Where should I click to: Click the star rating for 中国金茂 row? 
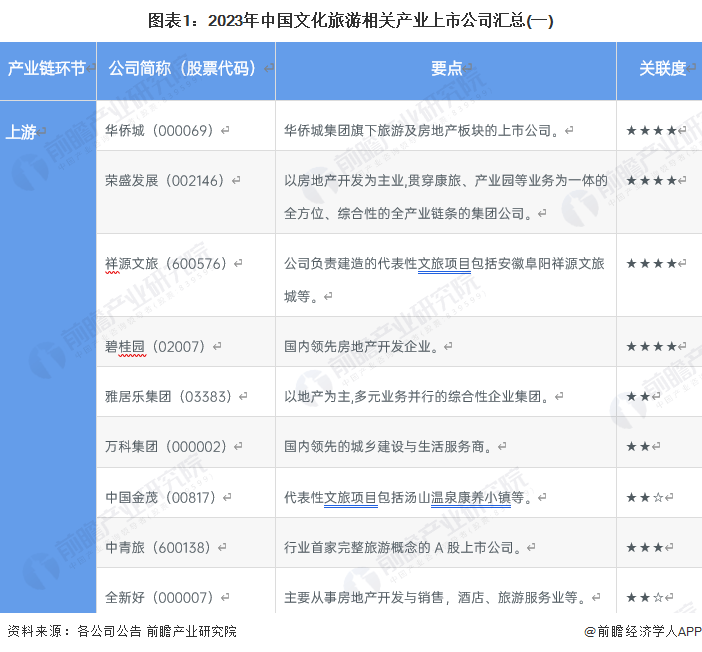[644, 497]
